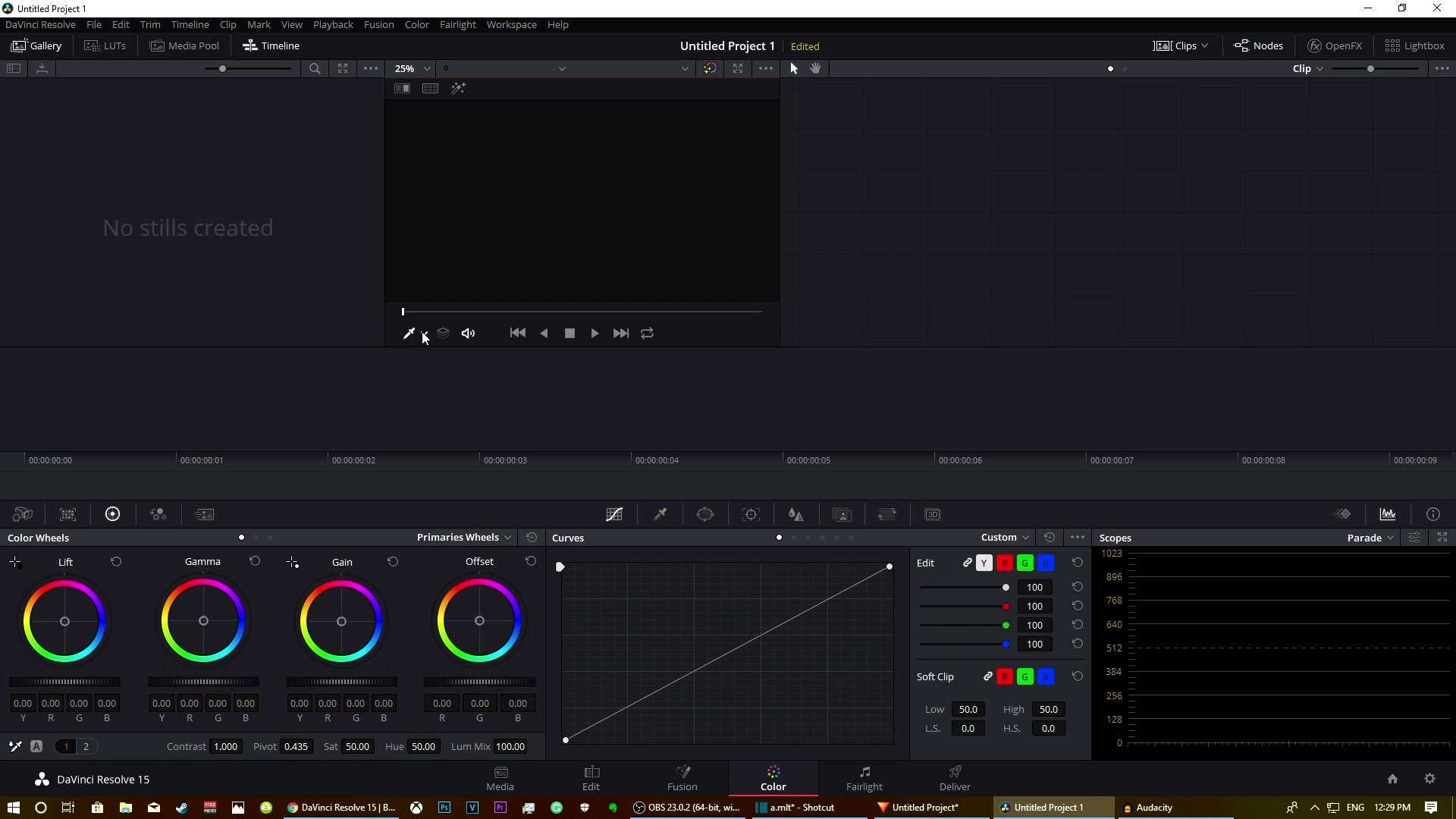Open the Power Window palette icon
This screenshot has width=1456, height=819.
(705, 514)
